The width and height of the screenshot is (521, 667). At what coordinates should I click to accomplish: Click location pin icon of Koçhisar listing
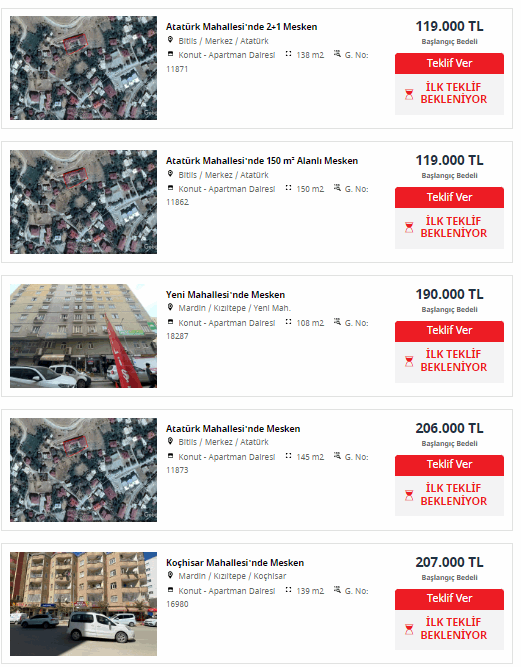[x=170, y=575]
